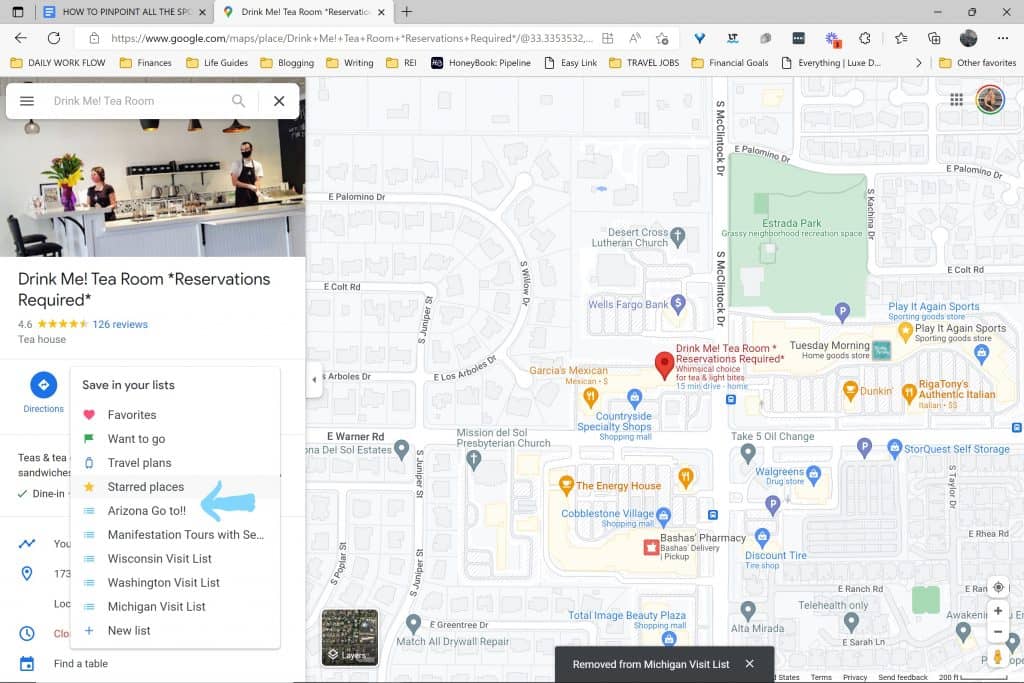The image size is (1024, 683).
Task: Switch to HOW TO PINPOINT ALL THE SPOTS tab
Action: (124, 12)
